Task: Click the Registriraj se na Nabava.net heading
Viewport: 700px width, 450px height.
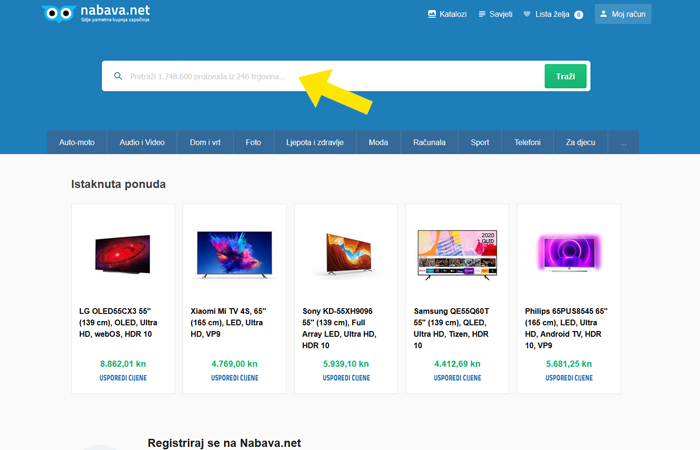Action: [224, 443]
